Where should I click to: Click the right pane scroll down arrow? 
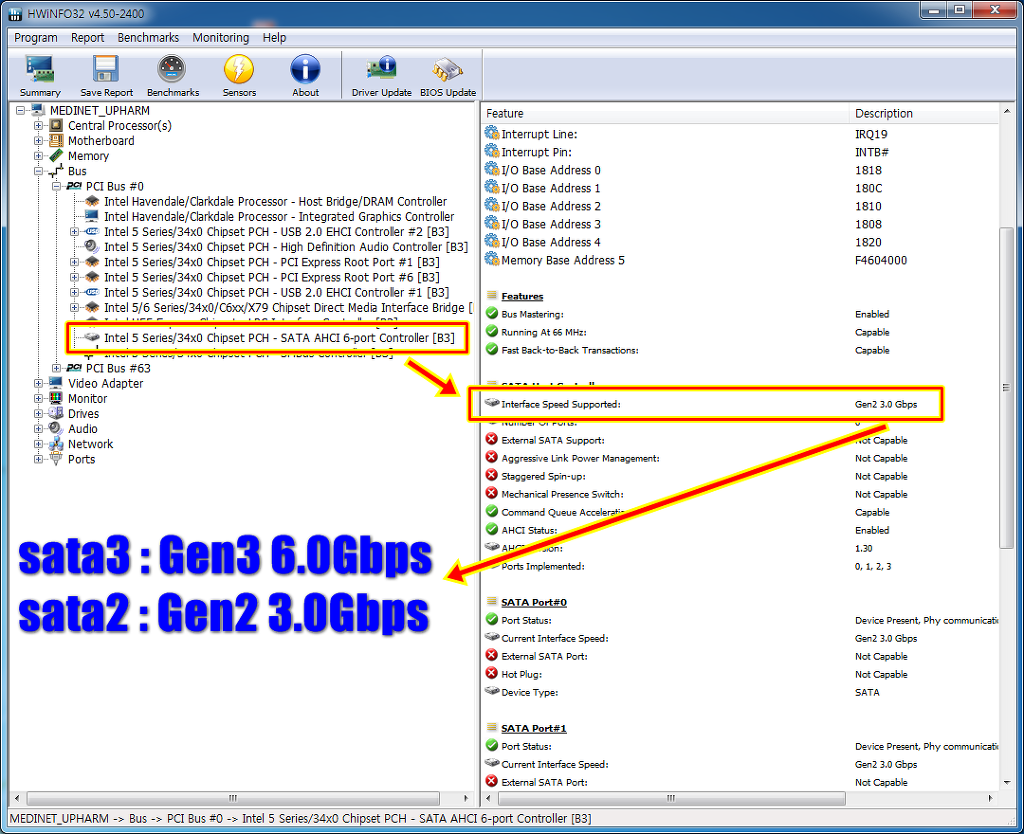1006,782
